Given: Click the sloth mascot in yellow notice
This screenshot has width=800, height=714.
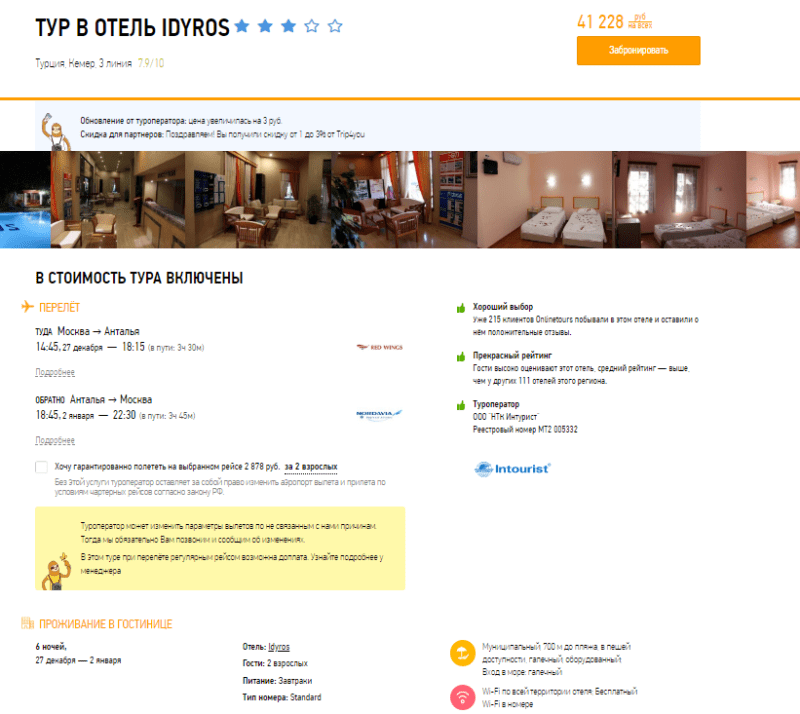Looking at the screenshot, I should point(56,572).
